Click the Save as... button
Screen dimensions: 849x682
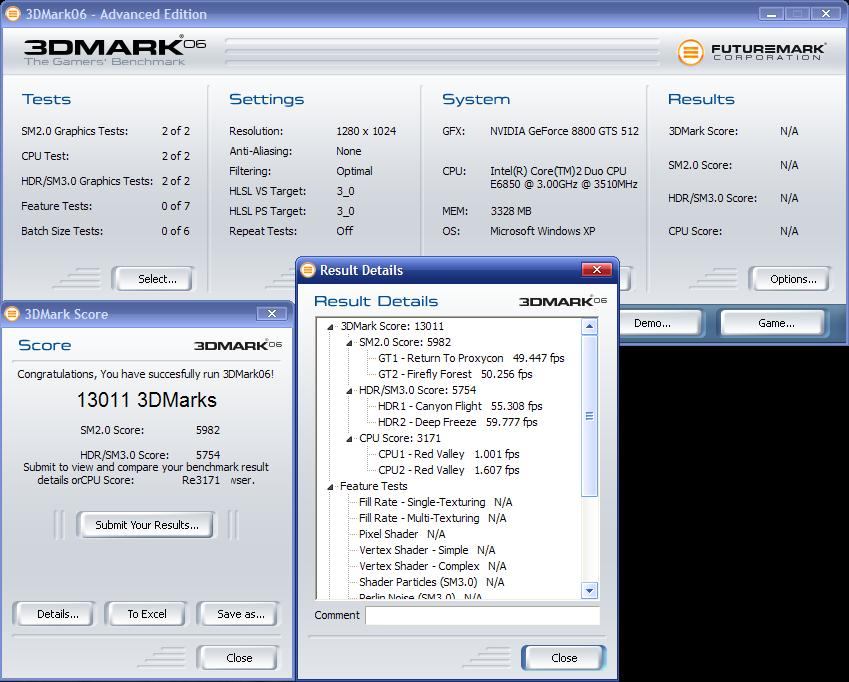pos(238,614)
